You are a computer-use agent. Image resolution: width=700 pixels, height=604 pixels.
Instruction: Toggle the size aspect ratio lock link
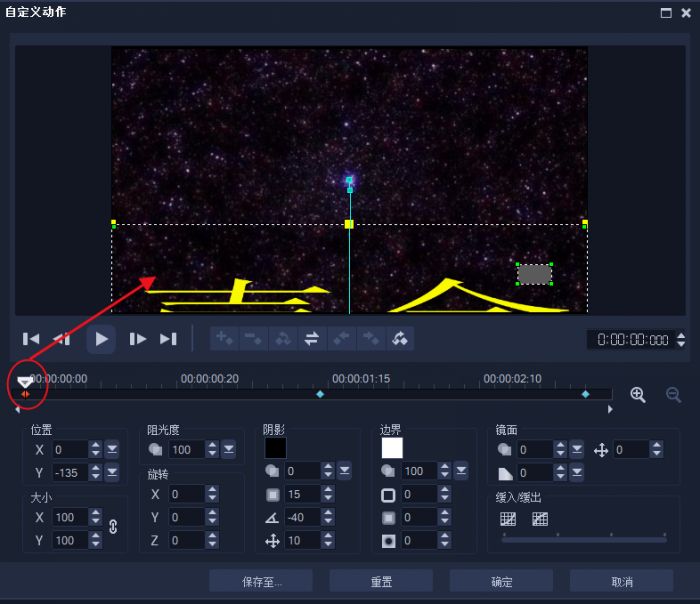coord(113,527)
